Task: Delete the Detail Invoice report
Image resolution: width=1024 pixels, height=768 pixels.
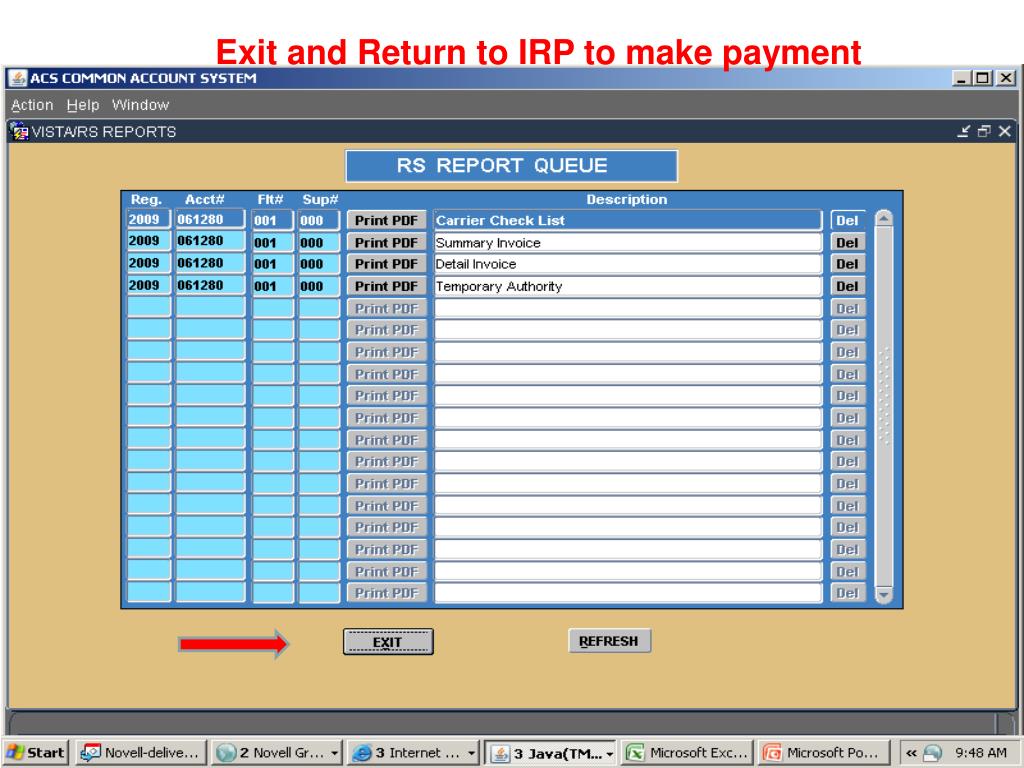Action: coord(848,264)
